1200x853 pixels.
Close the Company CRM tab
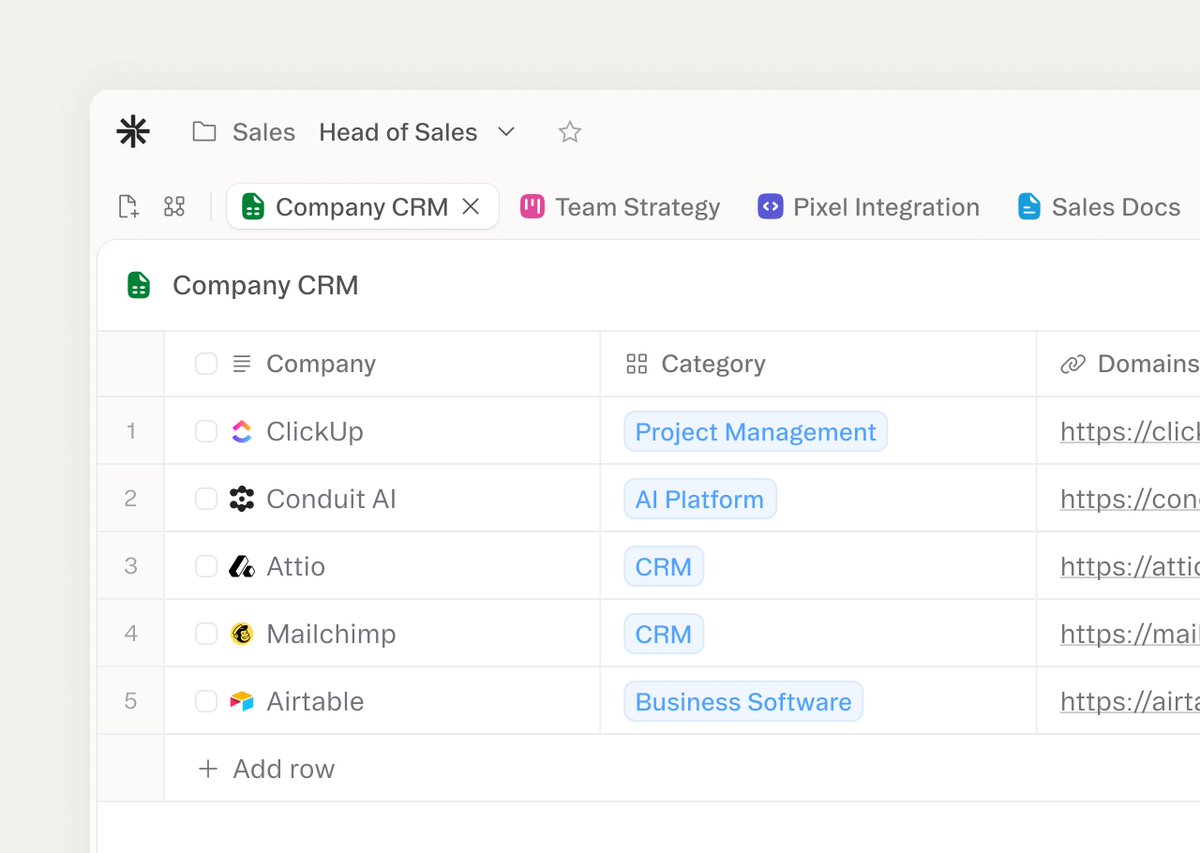pyautogui.click(x=471, y=207)
